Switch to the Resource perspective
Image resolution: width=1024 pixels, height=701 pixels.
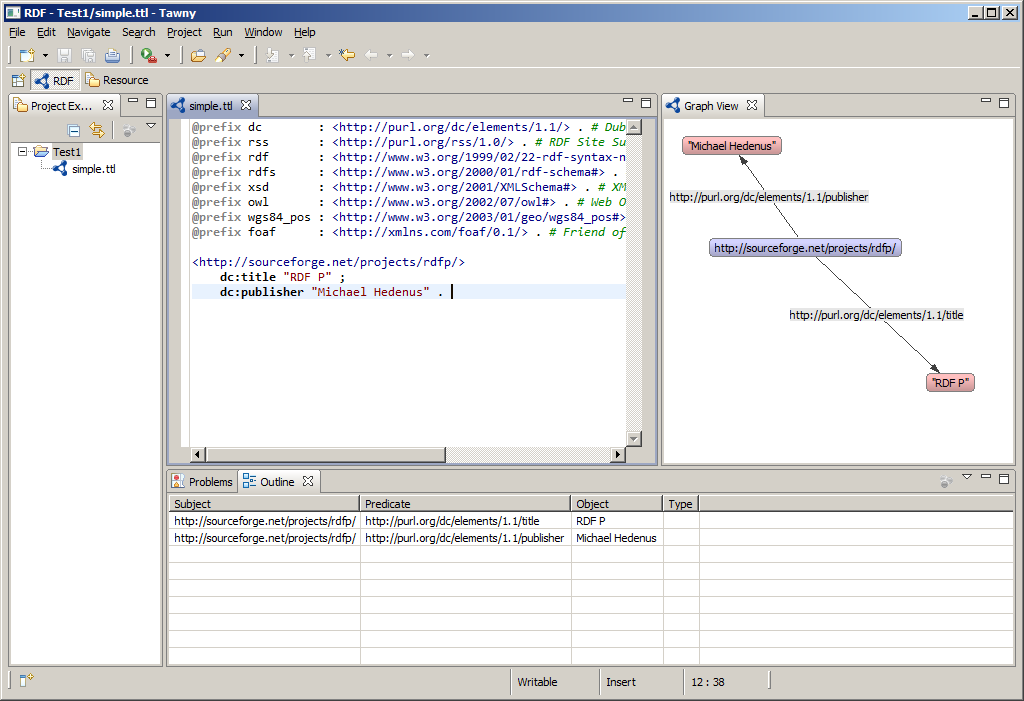pyautogui.click(x=116, y=81)
